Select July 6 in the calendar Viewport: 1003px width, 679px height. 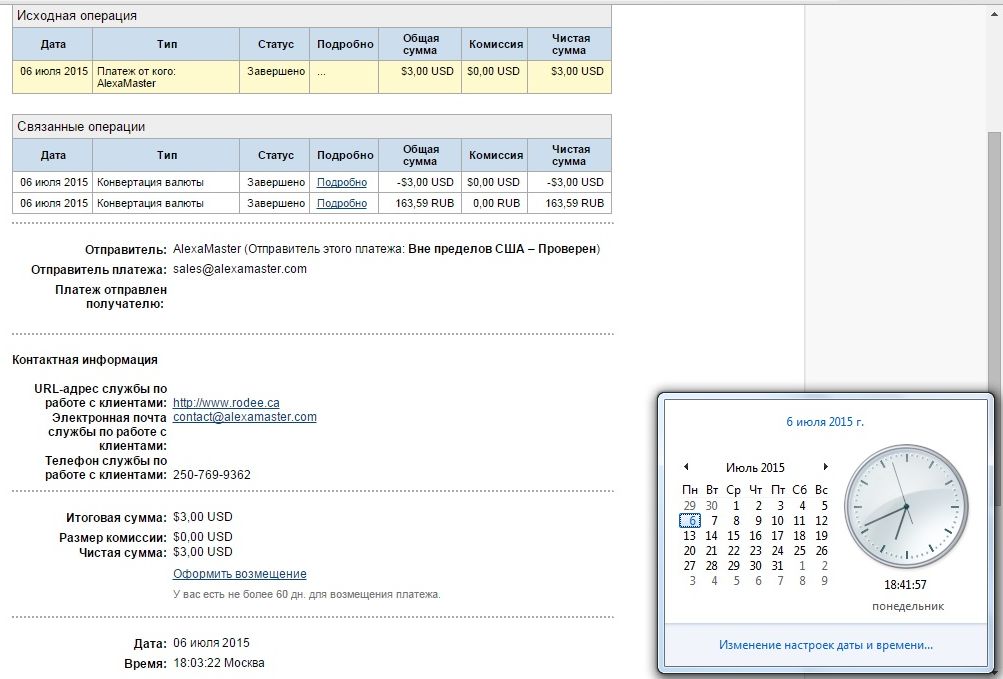click(x=690, y=521)
